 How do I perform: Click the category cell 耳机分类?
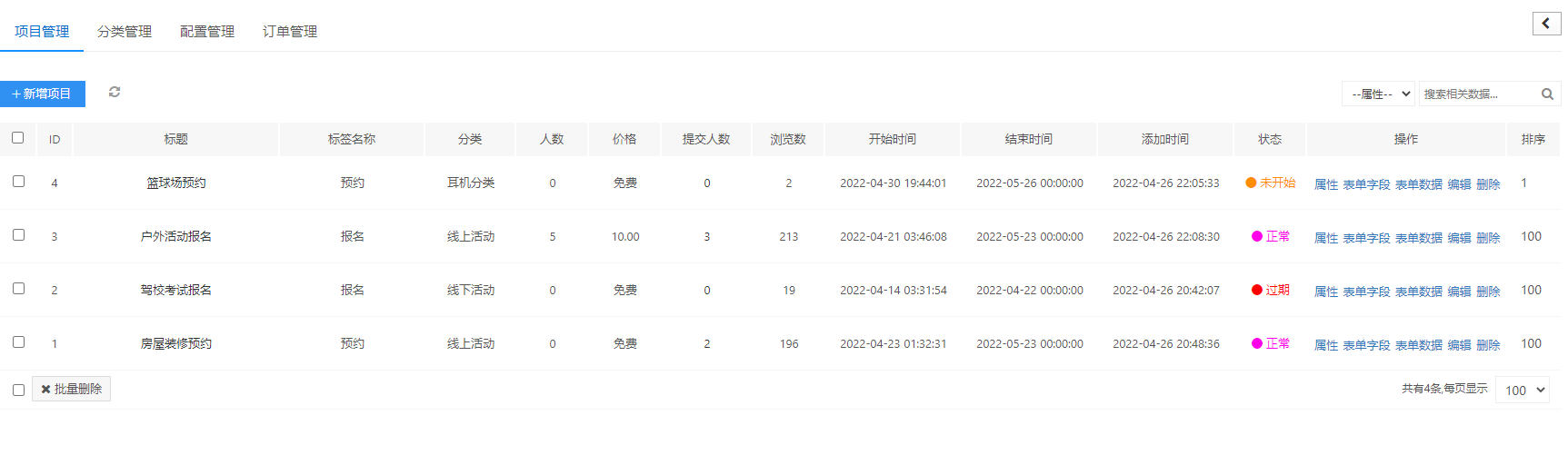tap(471, 183)
